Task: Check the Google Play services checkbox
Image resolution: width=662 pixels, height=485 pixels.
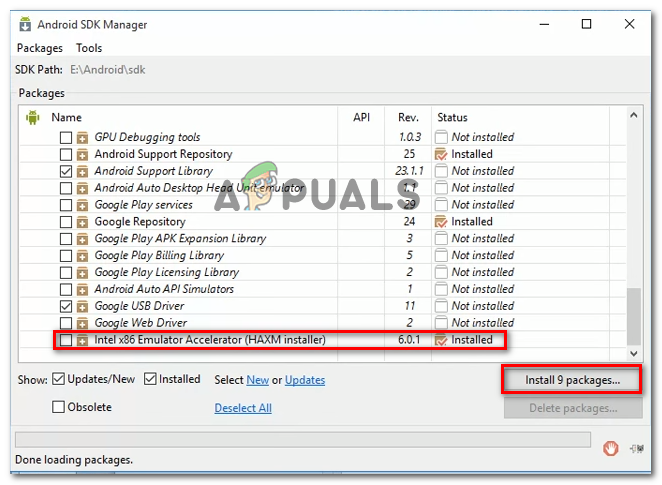Action: (66, 205)
